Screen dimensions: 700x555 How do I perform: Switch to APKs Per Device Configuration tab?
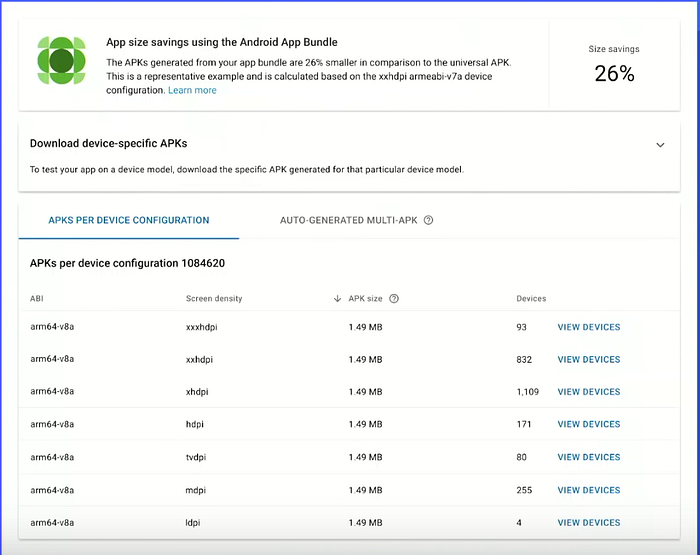129,220
